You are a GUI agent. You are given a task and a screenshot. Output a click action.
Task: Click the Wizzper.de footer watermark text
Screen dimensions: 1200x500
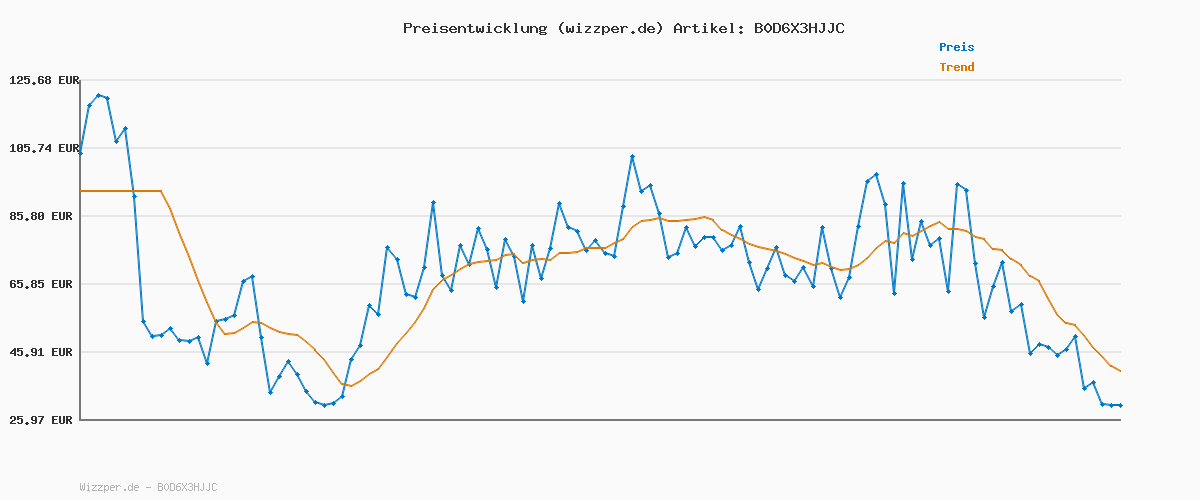coord(148,487)
